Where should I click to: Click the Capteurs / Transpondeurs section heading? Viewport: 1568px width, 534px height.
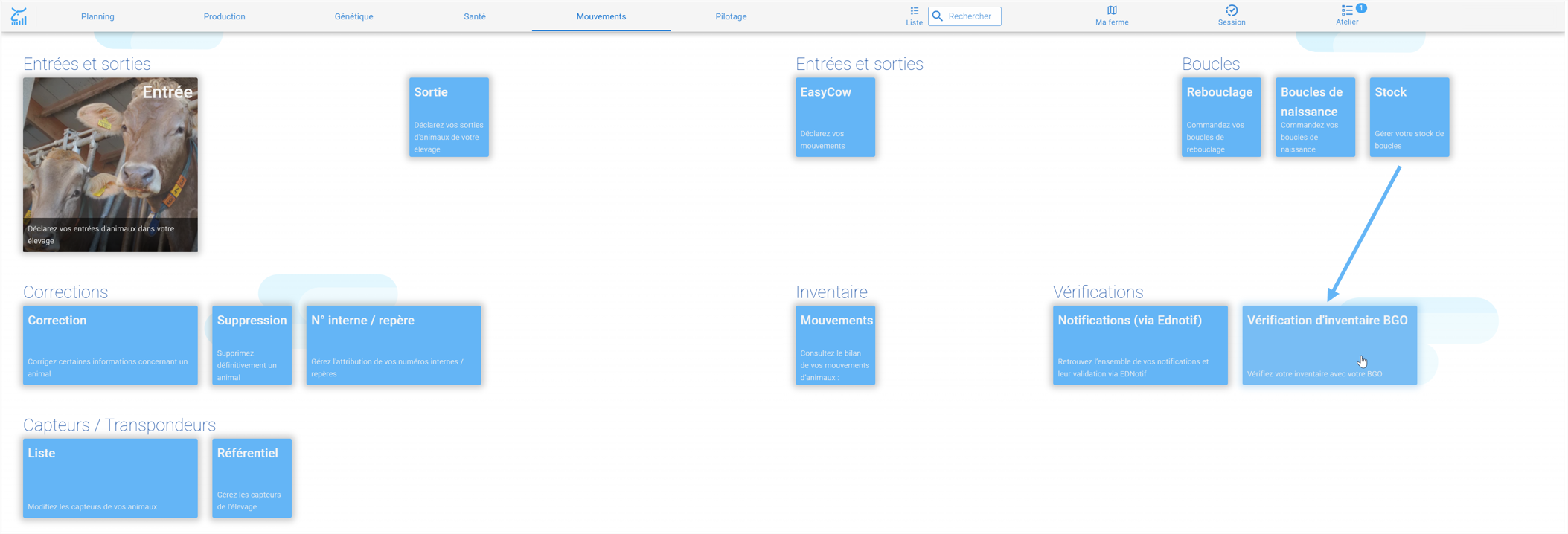click(119, 425)
